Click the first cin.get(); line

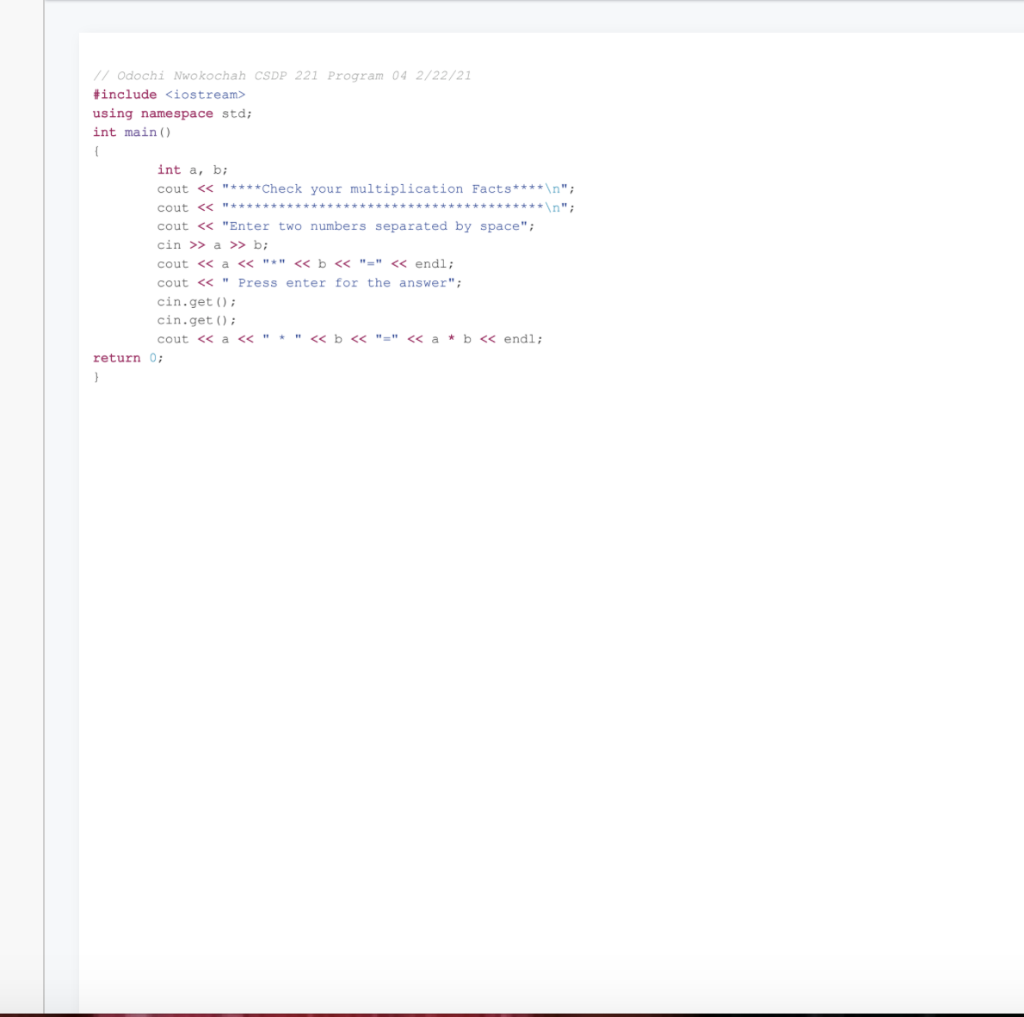click(x=197, y=302)
